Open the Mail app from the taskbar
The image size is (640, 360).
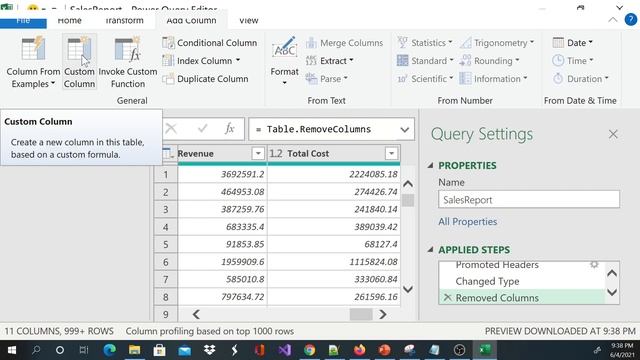coord(184,350)
